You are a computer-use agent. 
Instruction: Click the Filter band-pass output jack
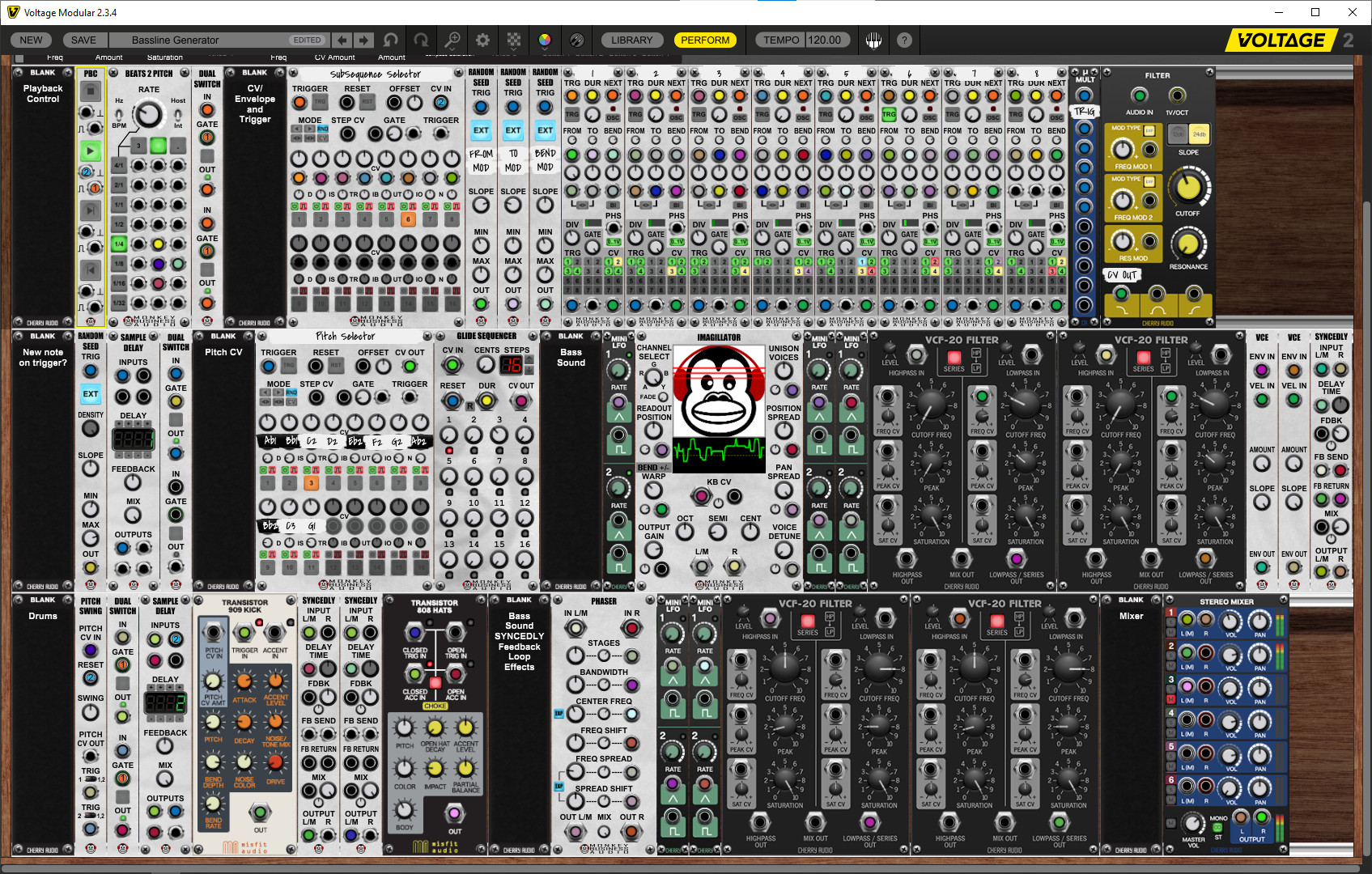(1157, 295)
